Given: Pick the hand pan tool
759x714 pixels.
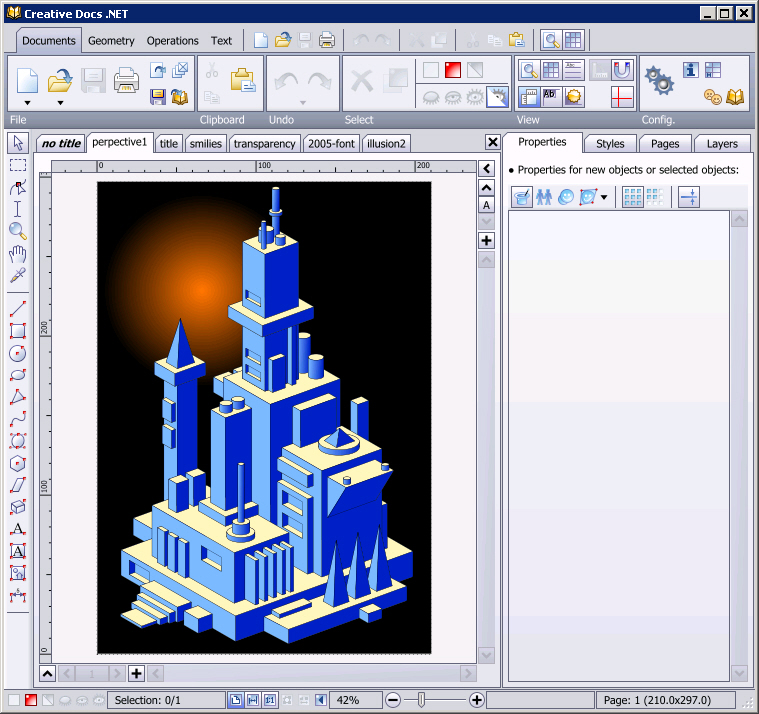Looking at the screenshot, I should click(x=18, y=254).
